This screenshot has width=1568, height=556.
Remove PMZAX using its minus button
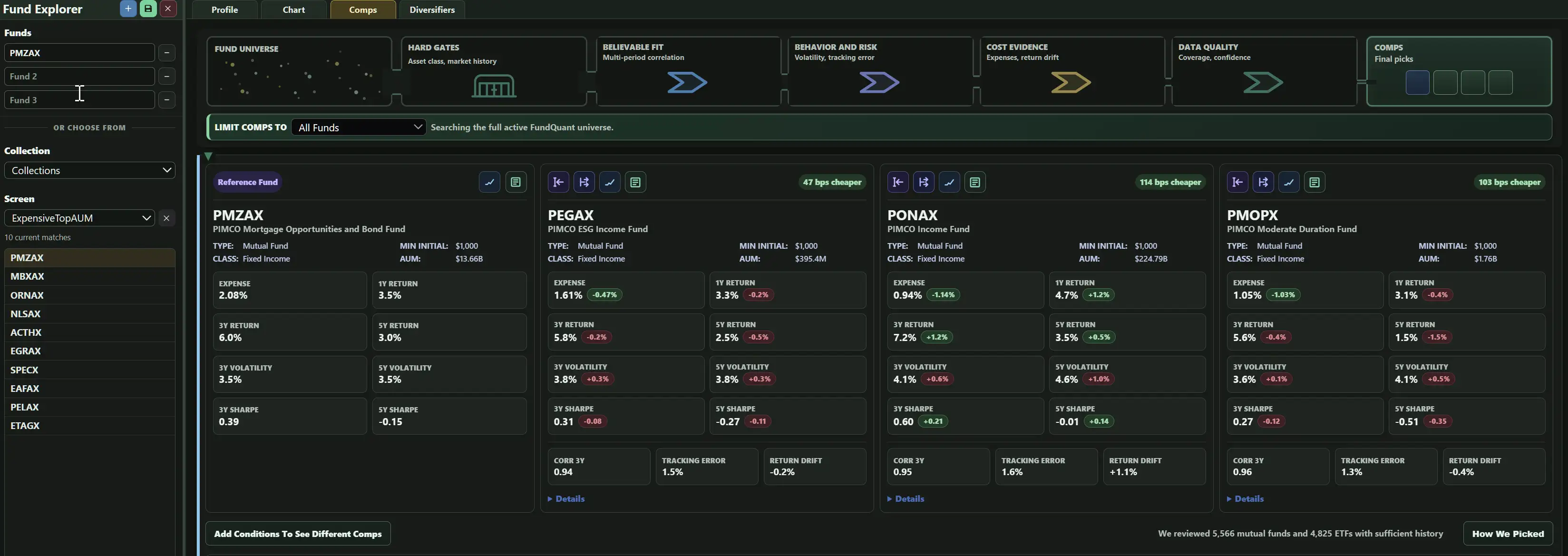167,53
